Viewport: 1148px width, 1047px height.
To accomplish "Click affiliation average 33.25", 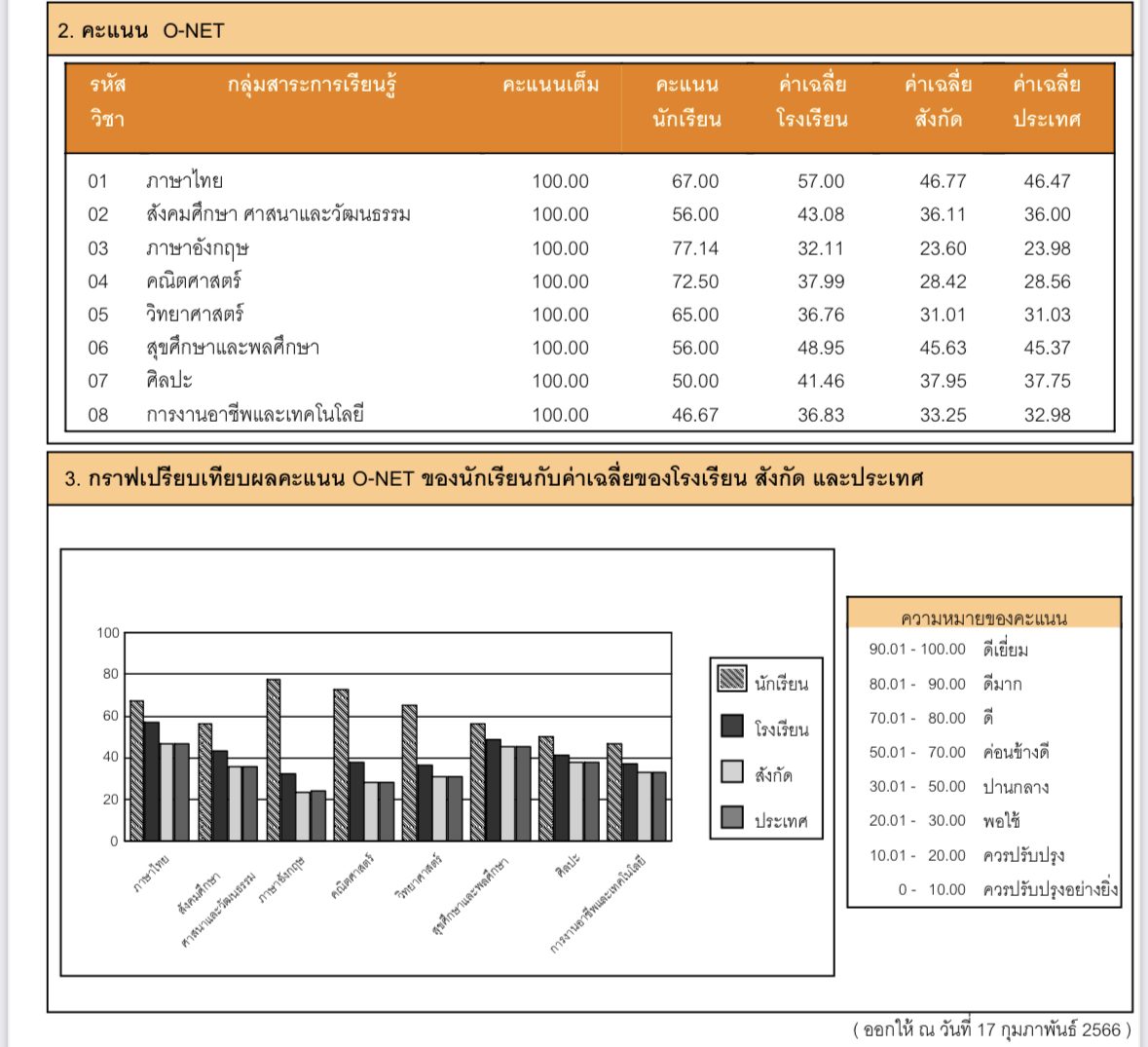I will pos(943,415).
